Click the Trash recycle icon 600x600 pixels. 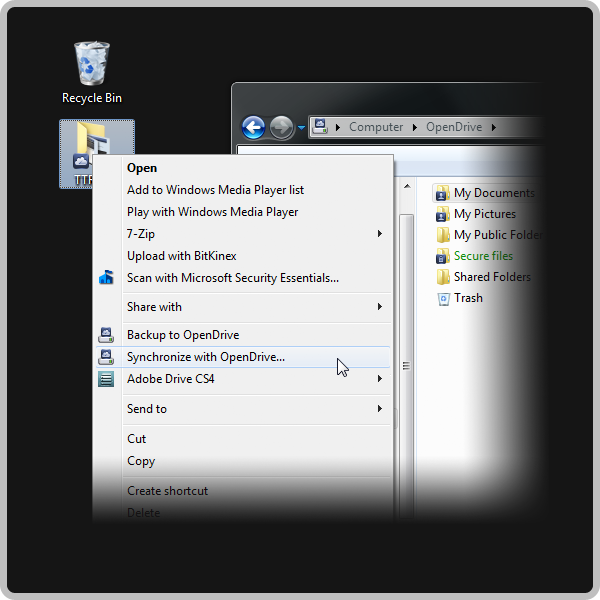click(443, 298)
